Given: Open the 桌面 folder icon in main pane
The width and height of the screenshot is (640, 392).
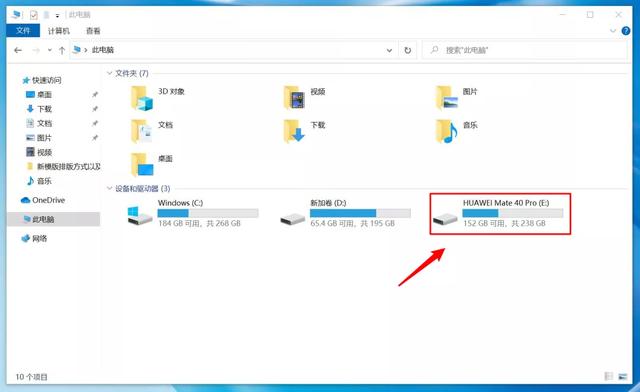Looking at the screenshot, I should point(142,165).
